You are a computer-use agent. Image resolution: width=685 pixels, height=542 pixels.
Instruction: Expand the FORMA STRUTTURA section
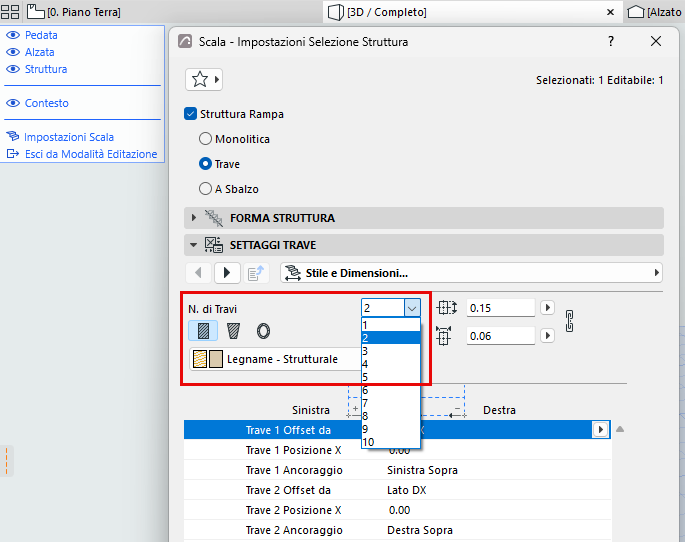coord(194,217)
